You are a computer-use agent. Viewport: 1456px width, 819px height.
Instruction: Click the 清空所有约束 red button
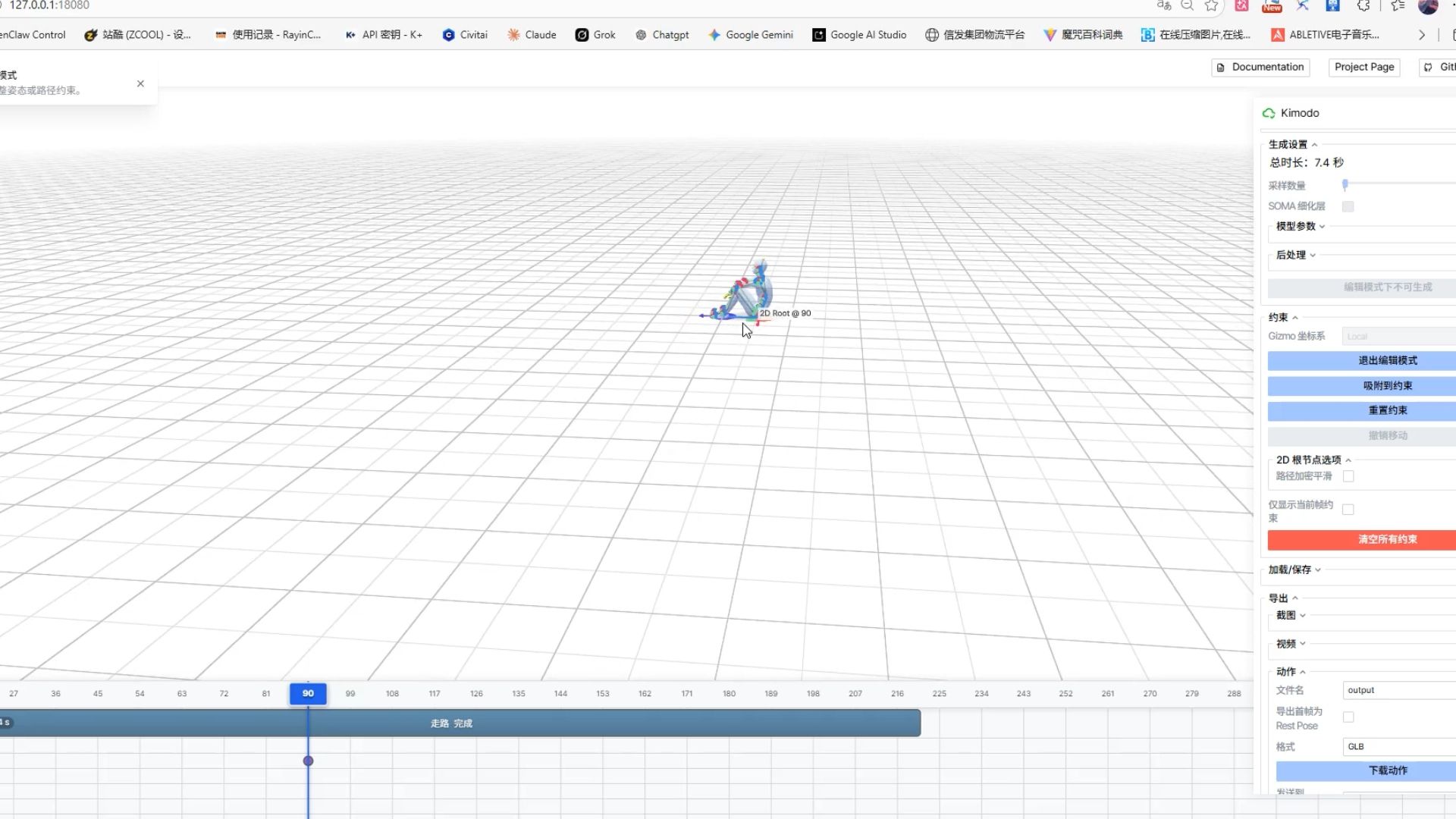tap(1387, 539)
